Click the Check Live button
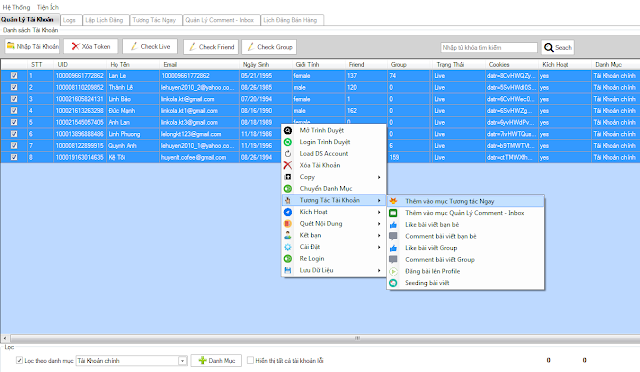 pyautogui.click(x=150, y=47)
